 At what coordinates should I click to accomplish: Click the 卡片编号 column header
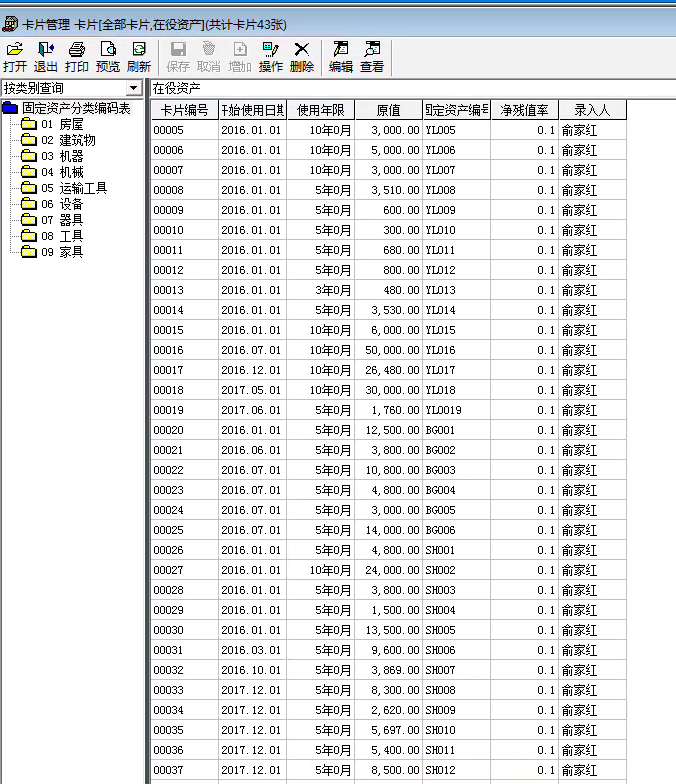coord(184,110)
